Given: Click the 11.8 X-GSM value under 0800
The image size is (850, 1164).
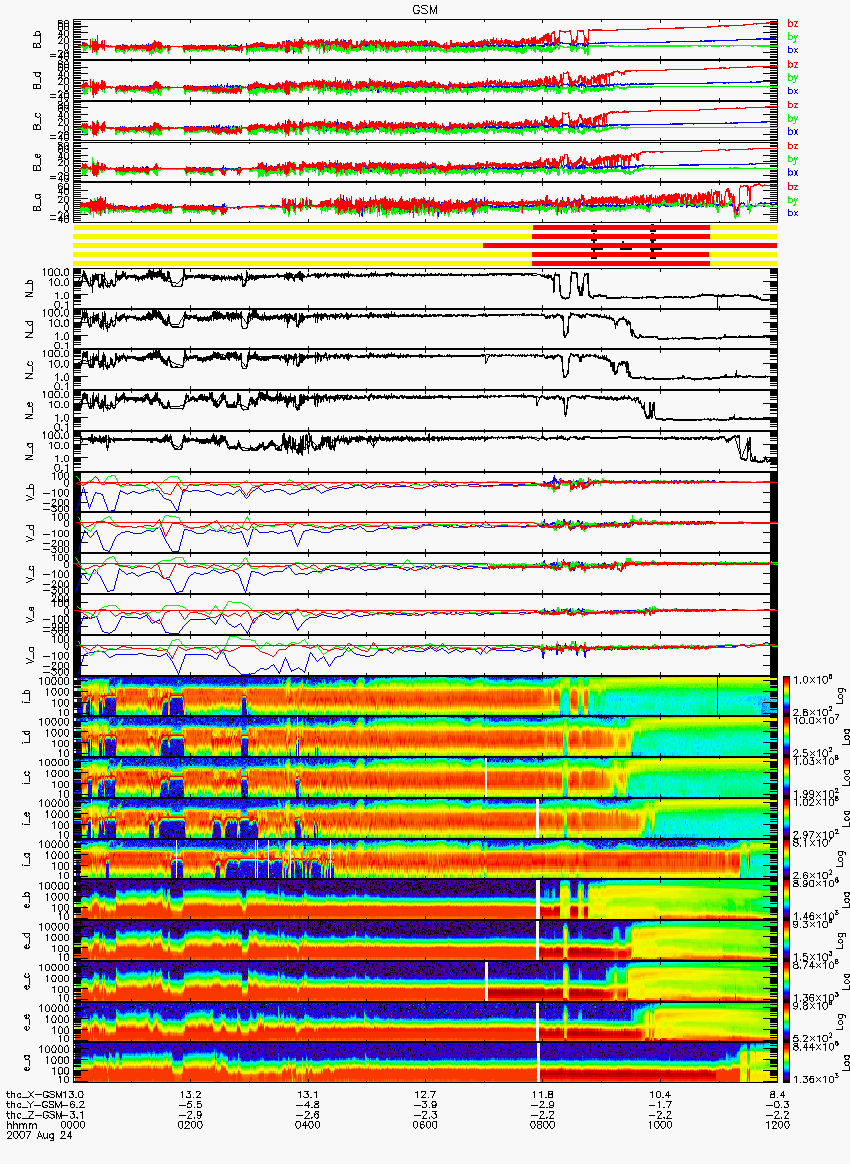Looking at the screenshot, I should (543, 1094).
